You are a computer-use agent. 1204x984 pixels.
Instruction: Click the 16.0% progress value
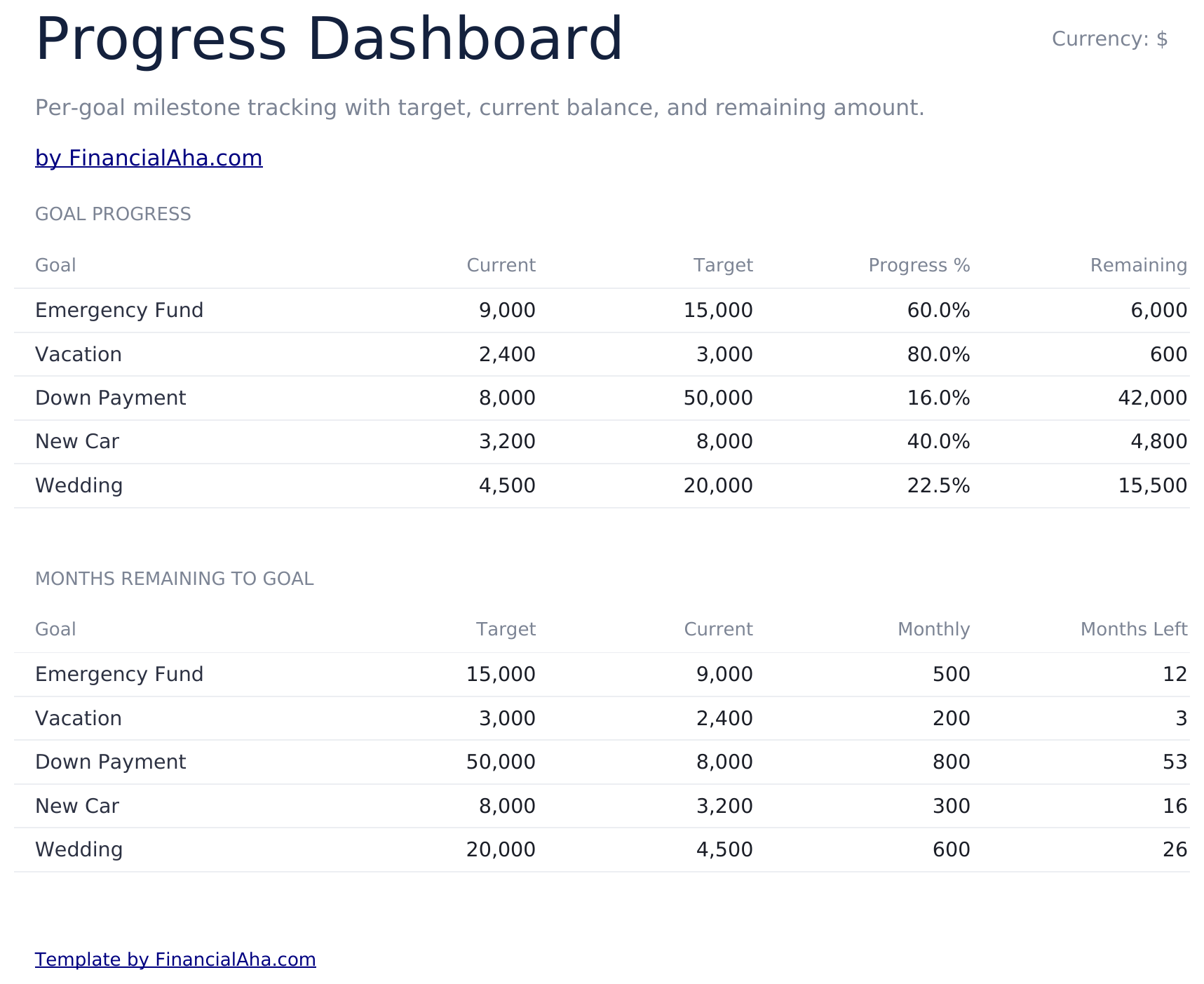938,398
